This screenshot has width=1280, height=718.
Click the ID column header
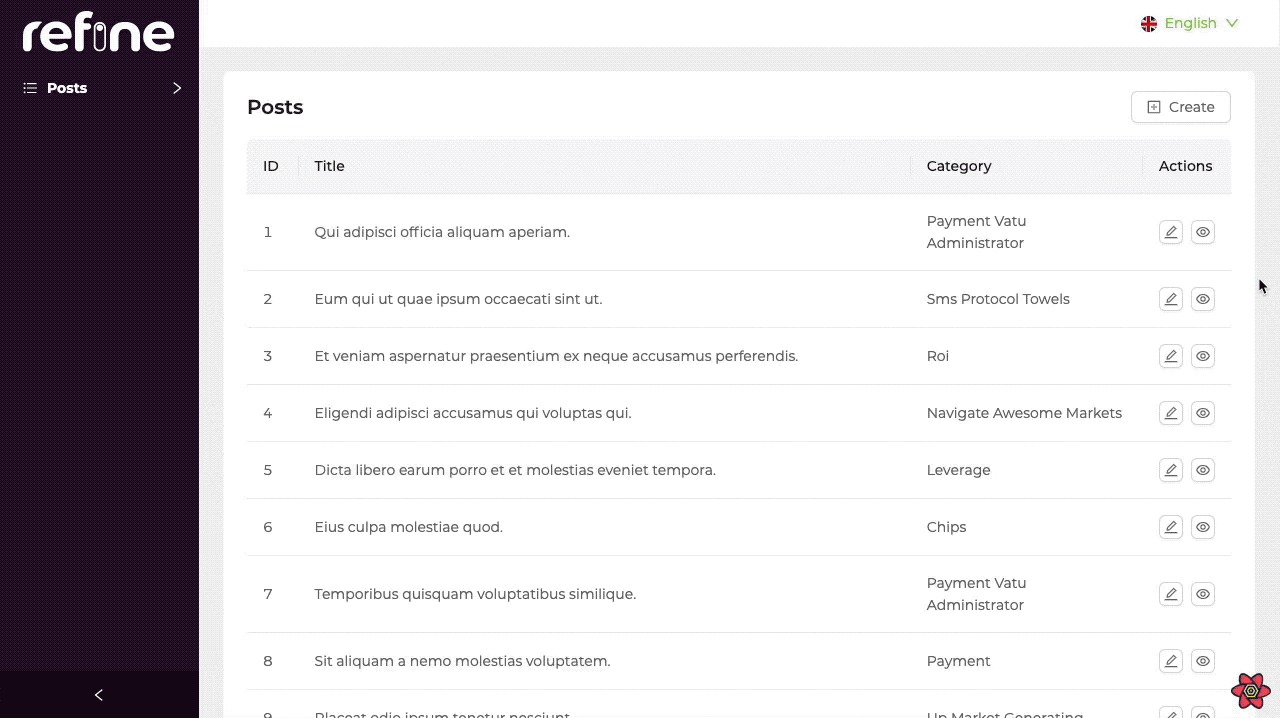pos(271,166)
